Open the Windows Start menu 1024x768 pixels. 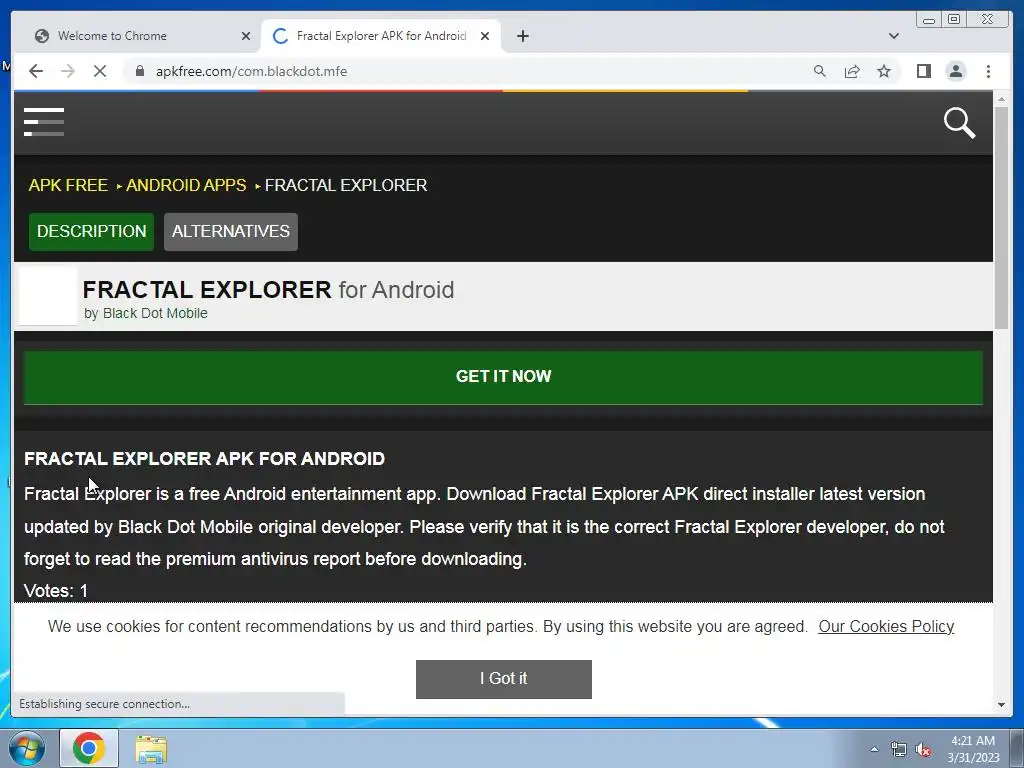point(27,748)
